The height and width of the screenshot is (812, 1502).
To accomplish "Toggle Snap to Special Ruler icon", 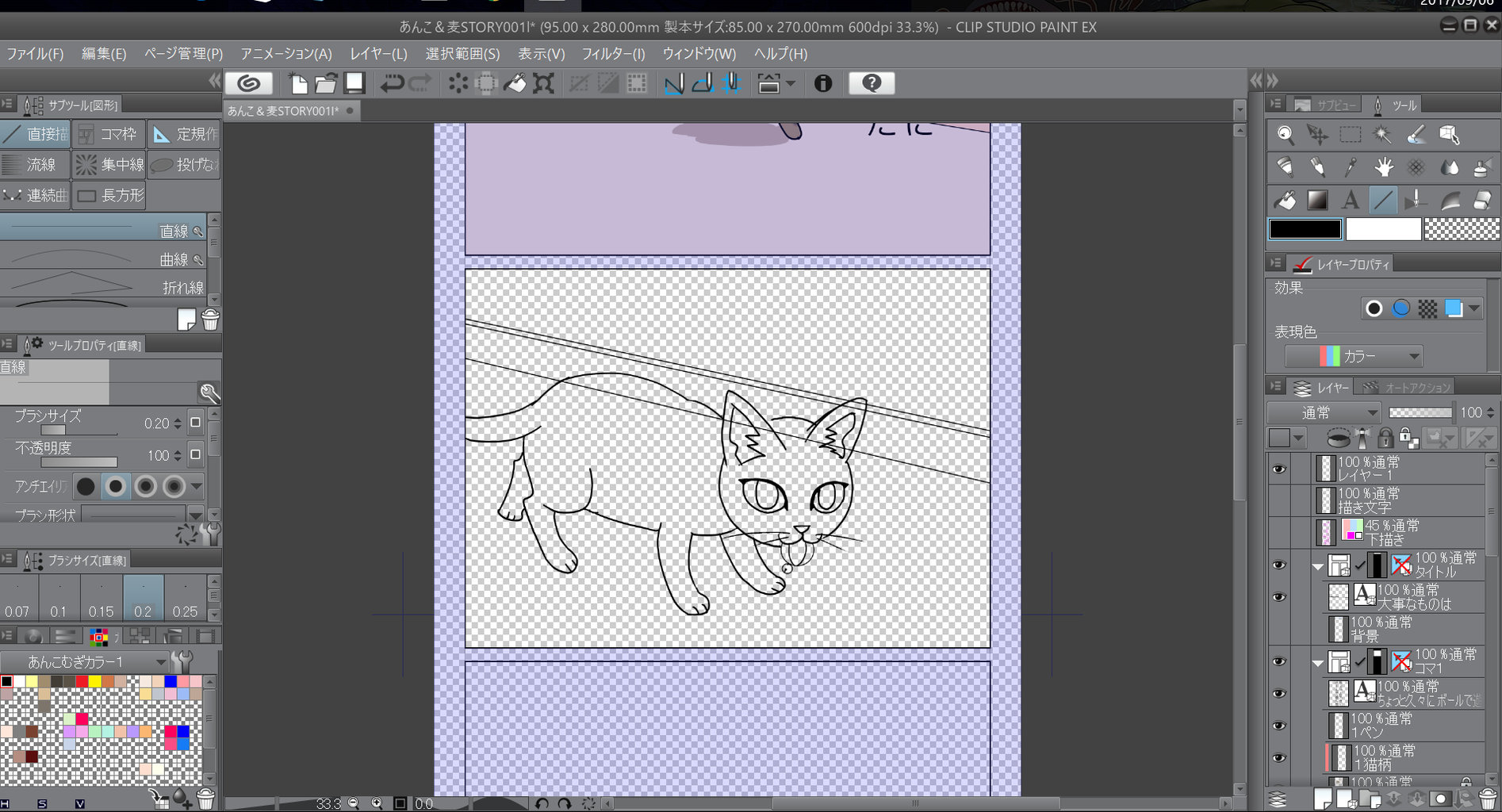I will (x=703, y=83).
